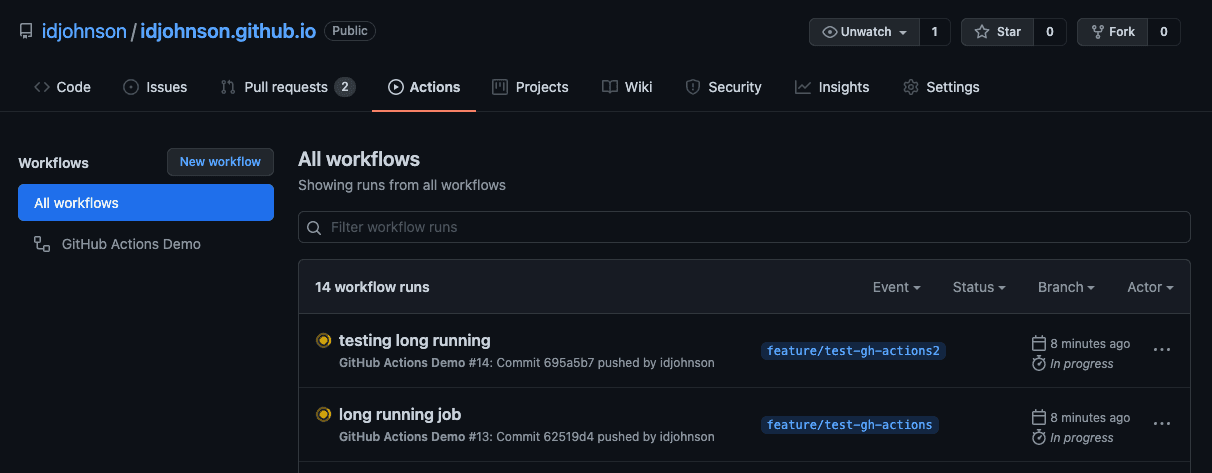The height and width of the screenshot is (473, 1212).
Task: Open the Projects tab
Action: click(530, 87)
